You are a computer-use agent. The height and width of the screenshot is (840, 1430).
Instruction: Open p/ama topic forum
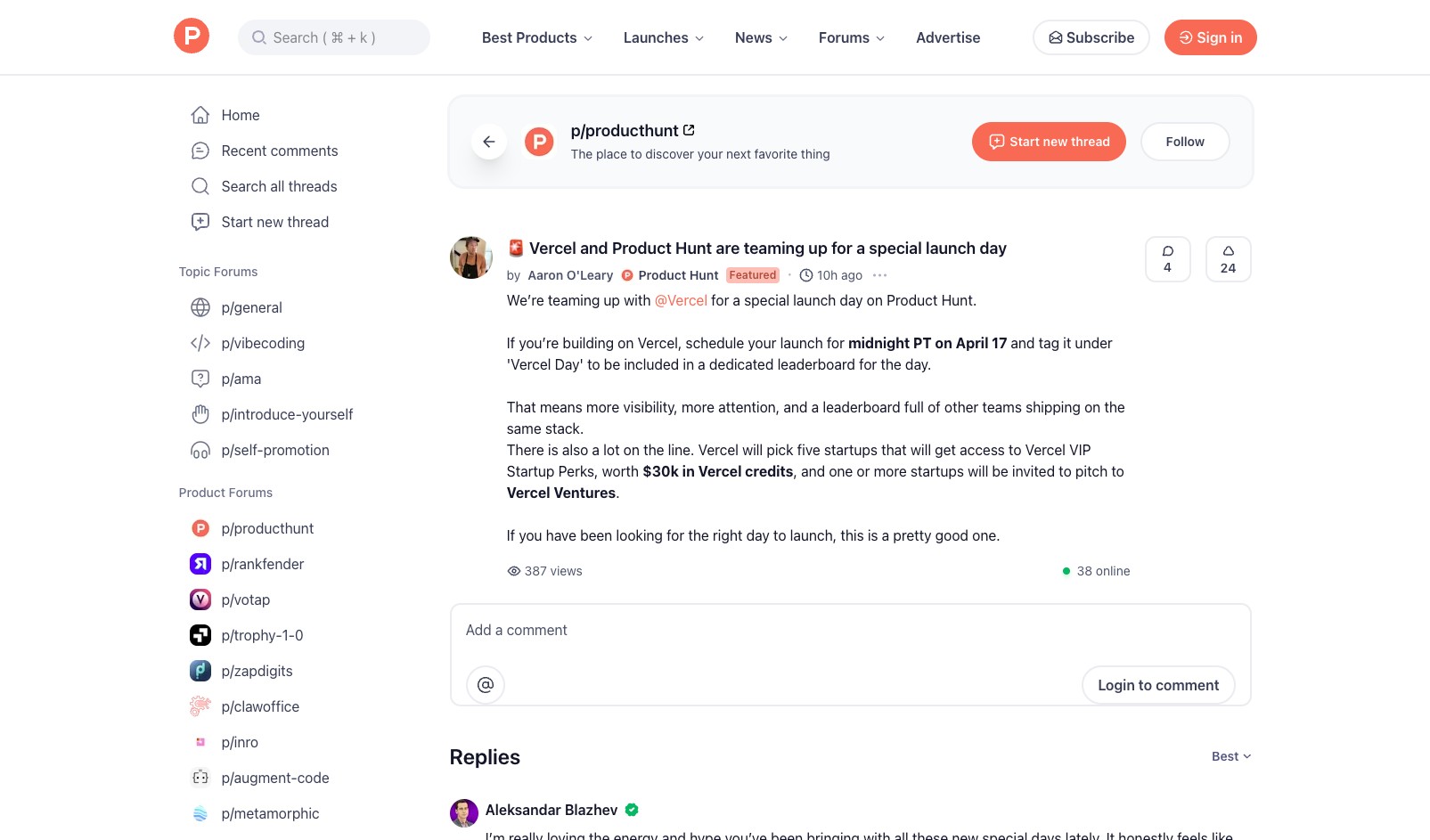(241, 379)
